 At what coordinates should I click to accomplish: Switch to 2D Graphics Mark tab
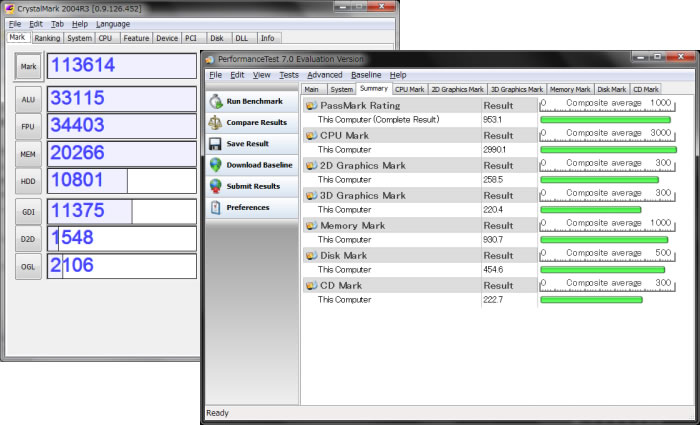click(458, 89)
